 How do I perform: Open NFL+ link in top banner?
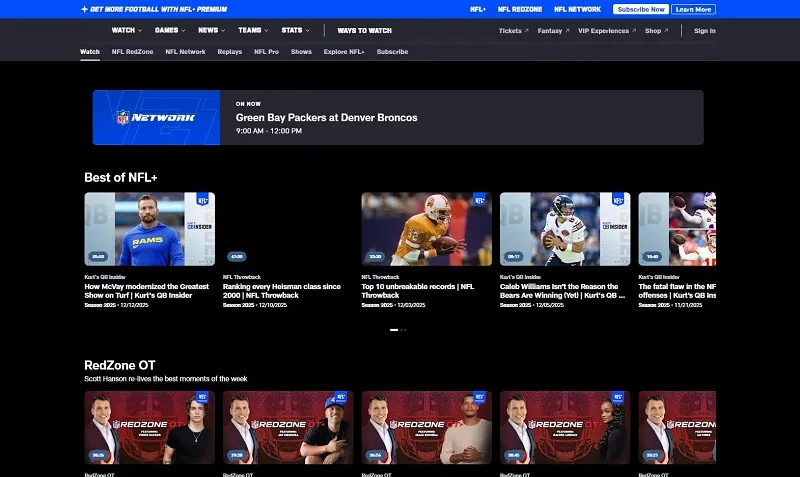click(x=478, y=9)
